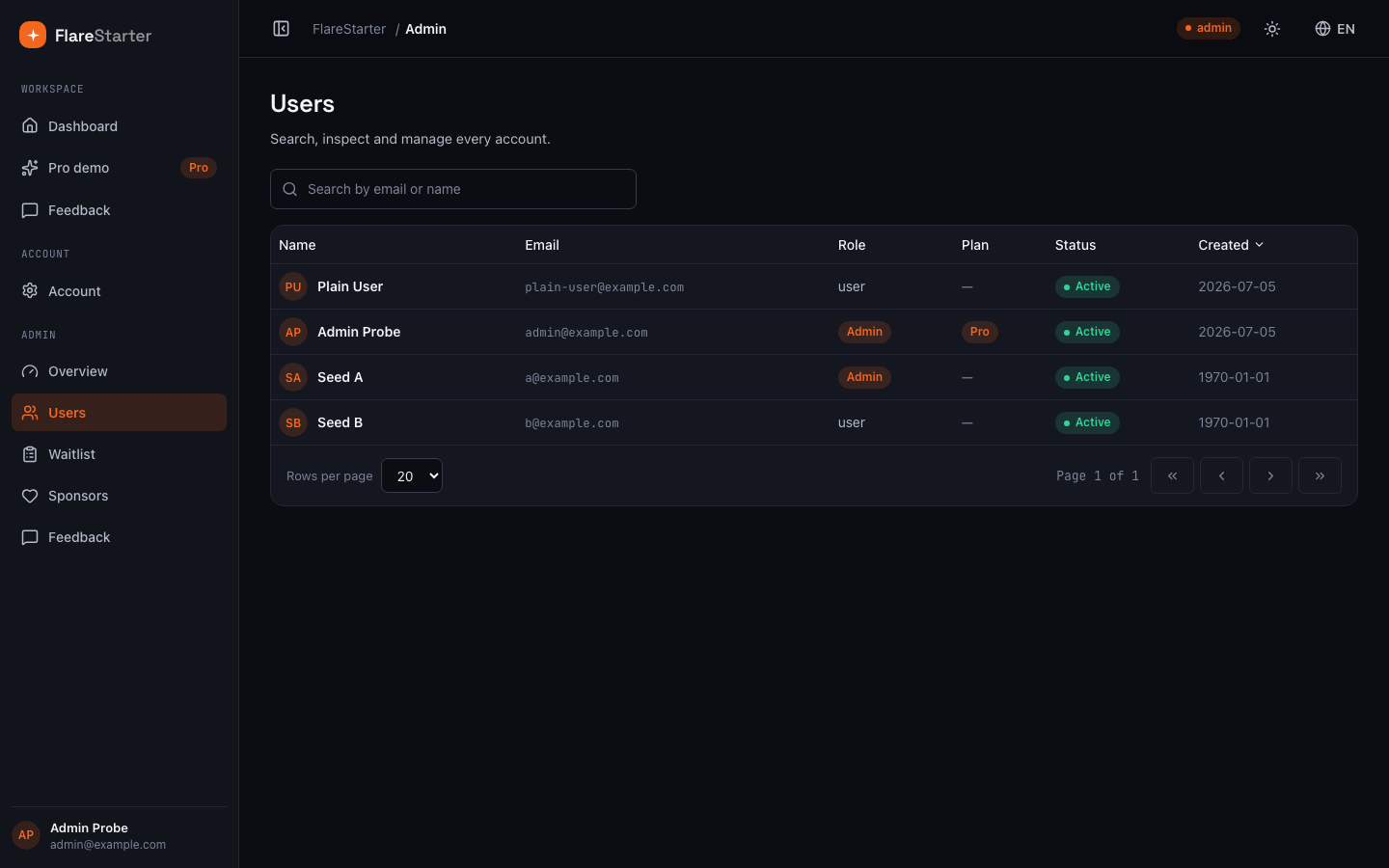Click the Feedback chat icon under Admin
This screenshot has height=868, width=1389.
30,537
